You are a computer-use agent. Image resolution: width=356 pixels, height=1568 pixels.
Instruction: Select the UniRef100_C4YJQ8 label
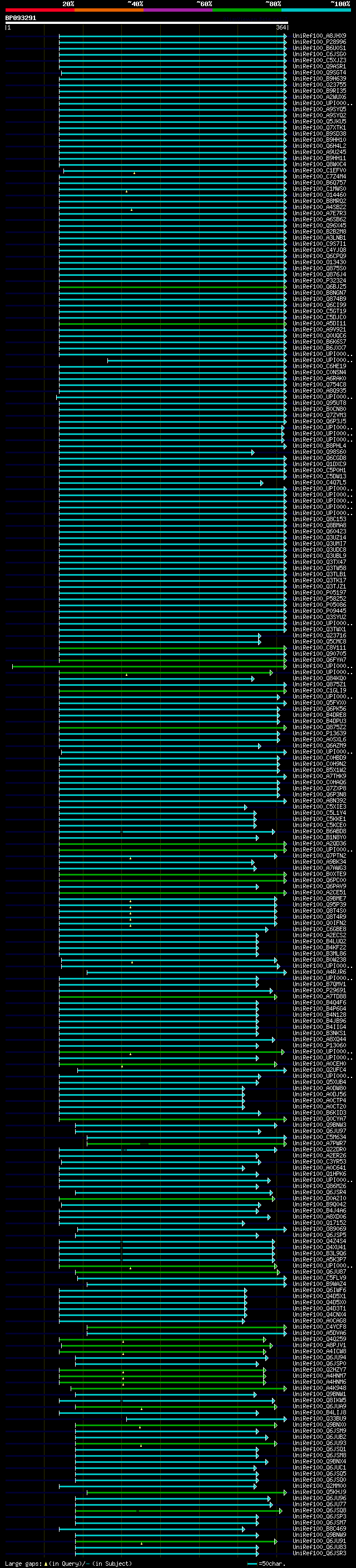point(319,250)
